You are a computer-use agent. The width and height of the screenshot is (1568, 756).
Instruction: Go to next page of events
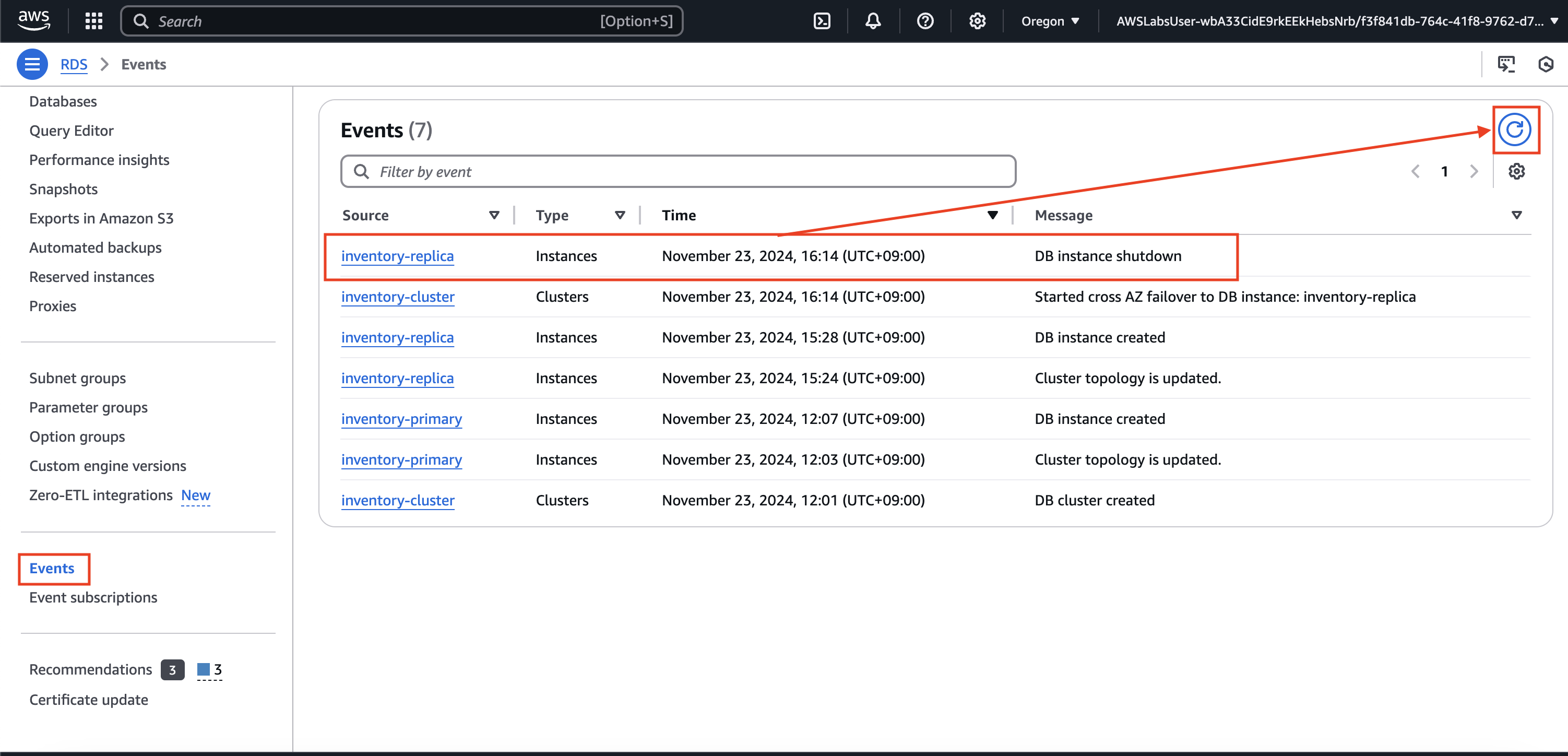1474,172
